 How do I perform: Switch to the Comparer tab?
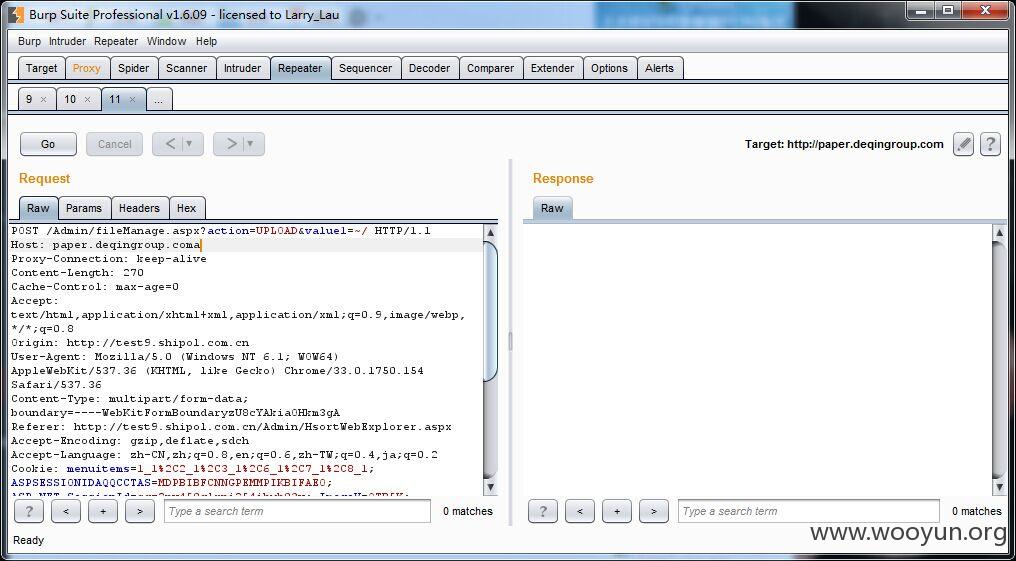click(x=491, y=68)
